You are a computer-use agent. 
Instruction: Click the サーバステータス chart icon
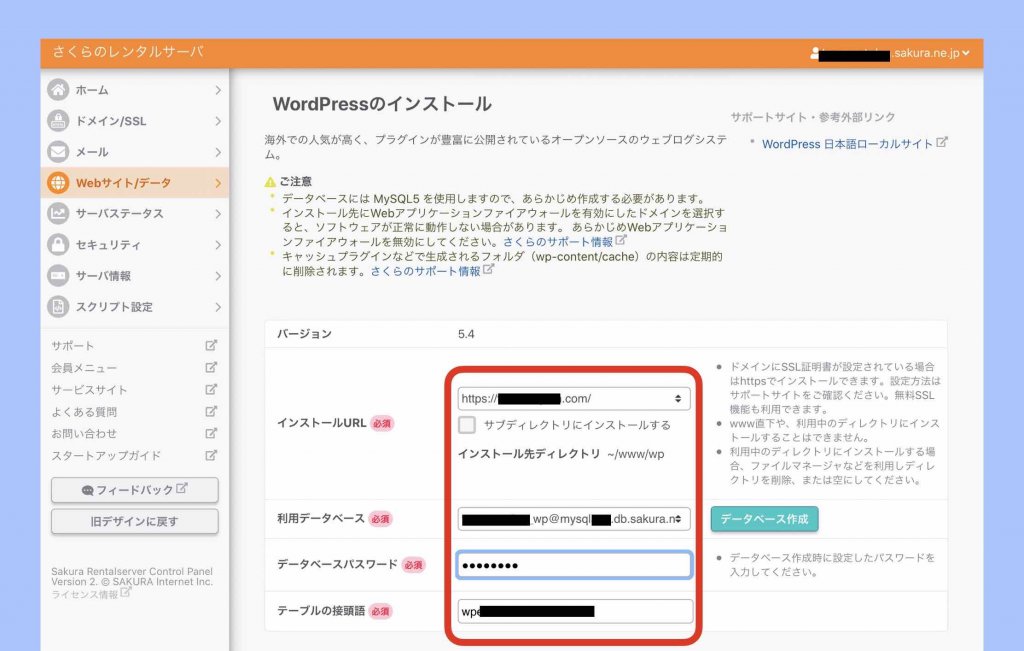[58, 214]
